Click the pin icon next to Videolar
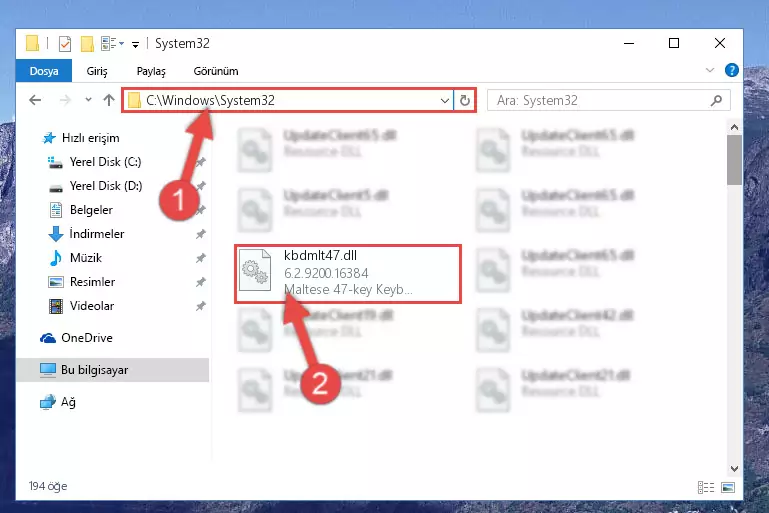Image resolution: width=769 pixels, height=513 pixels. click(201, 306)
